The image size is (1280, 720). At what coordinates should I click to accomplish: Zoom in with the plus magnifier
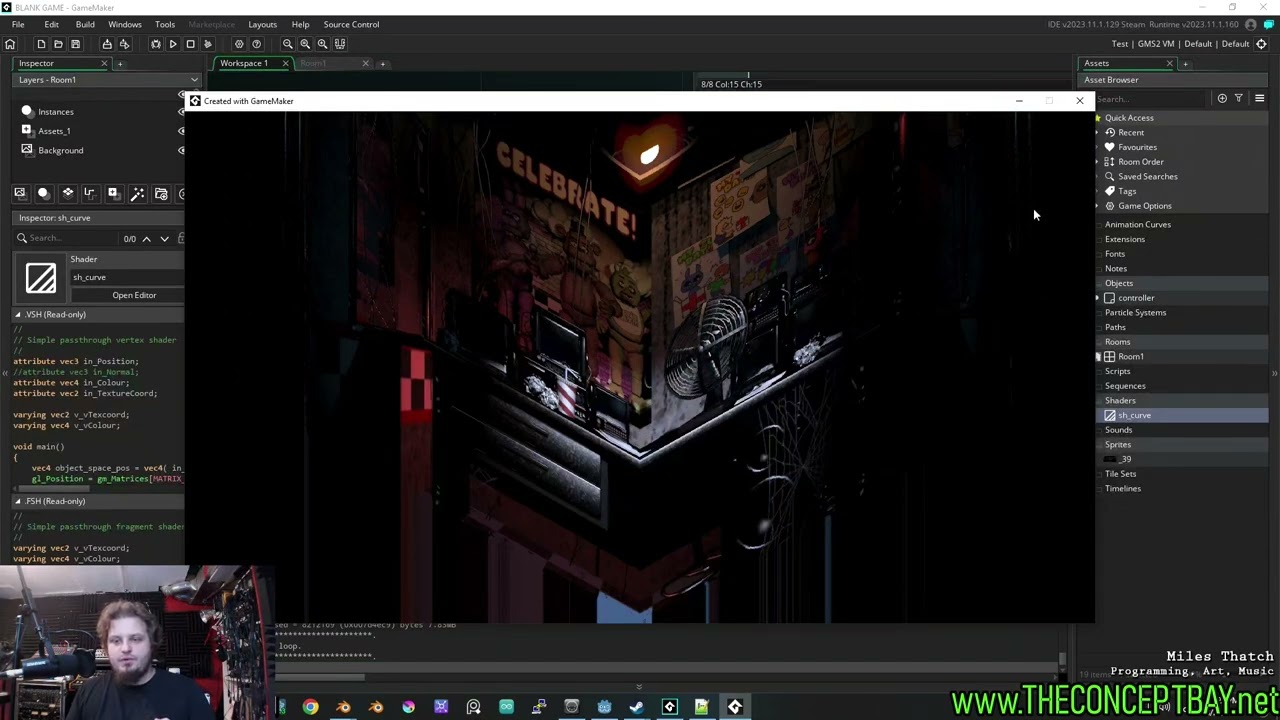(x=322, y=44)
